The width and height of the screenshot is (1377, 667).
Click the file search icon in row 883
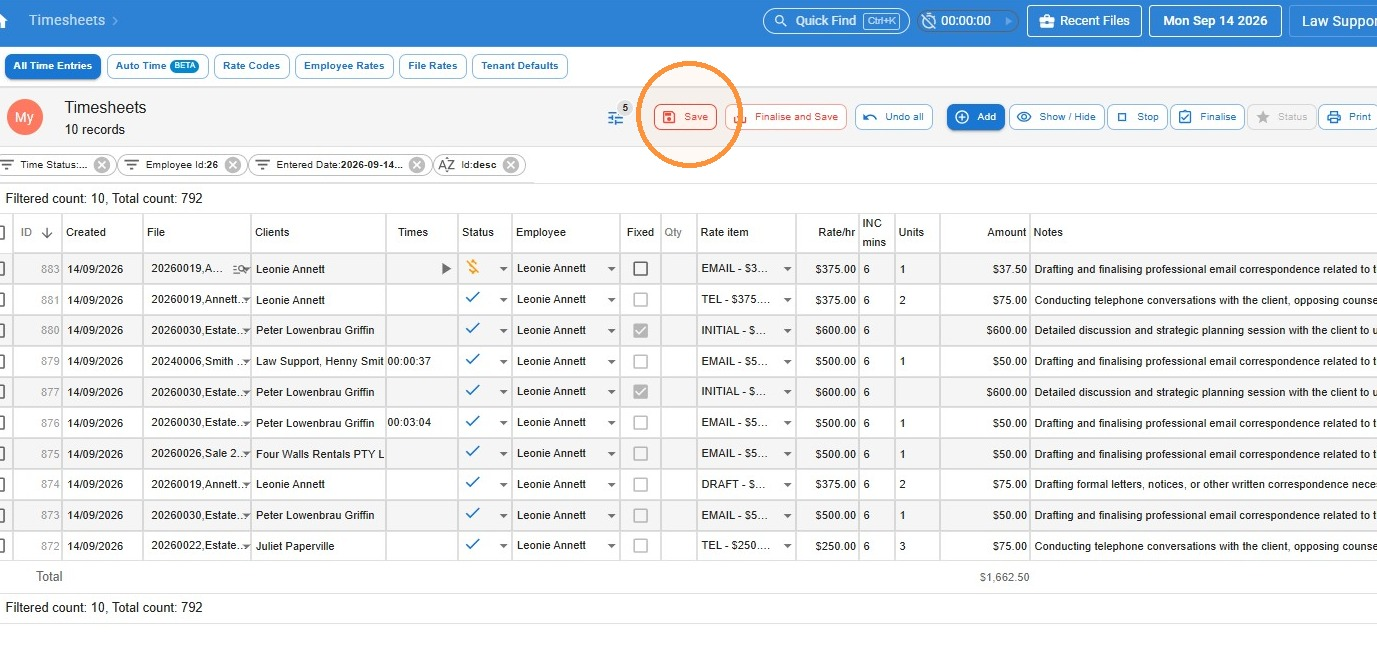pos(240,269)
